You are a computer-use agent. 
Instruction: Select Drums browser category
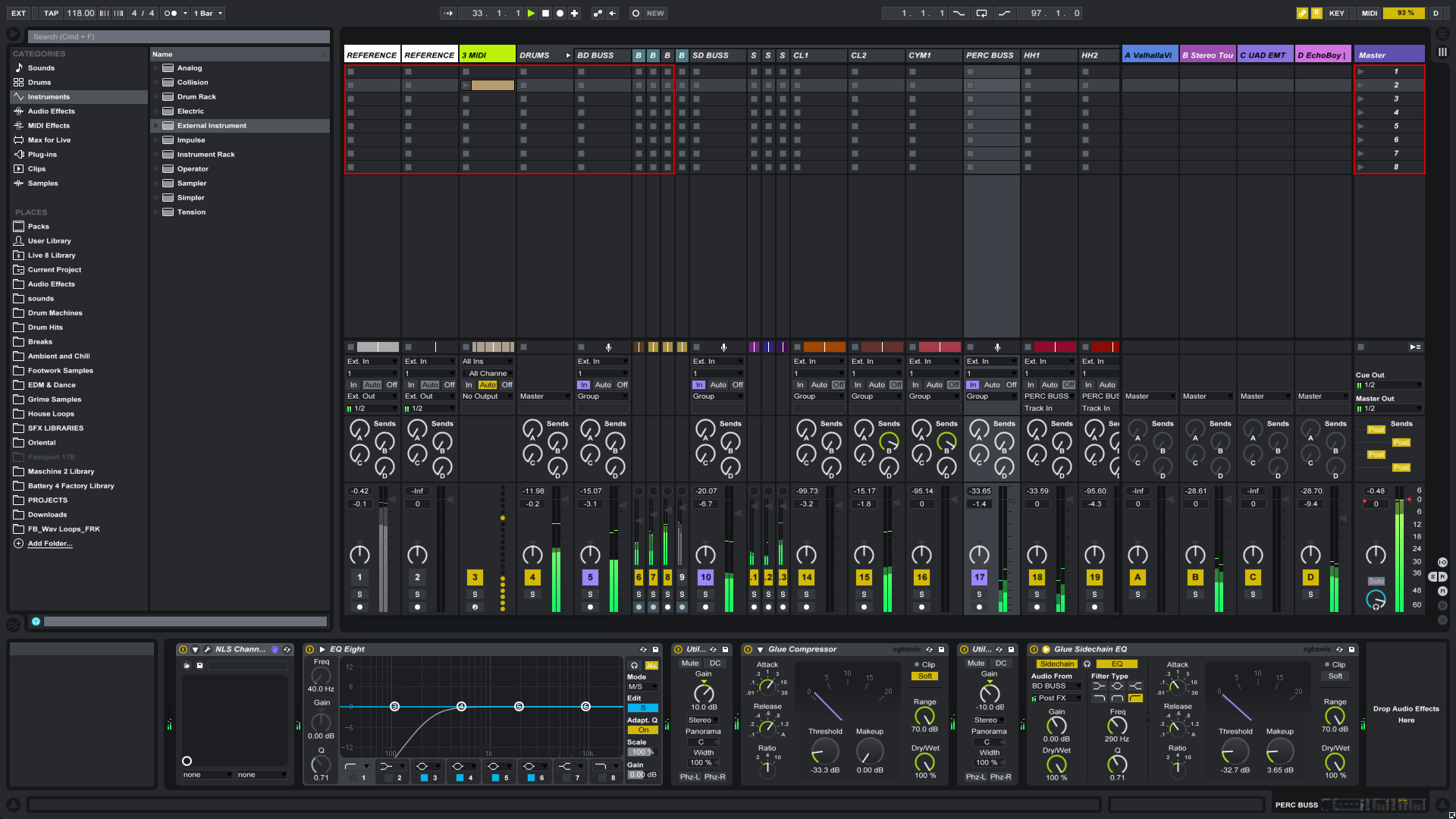(39, 82)
